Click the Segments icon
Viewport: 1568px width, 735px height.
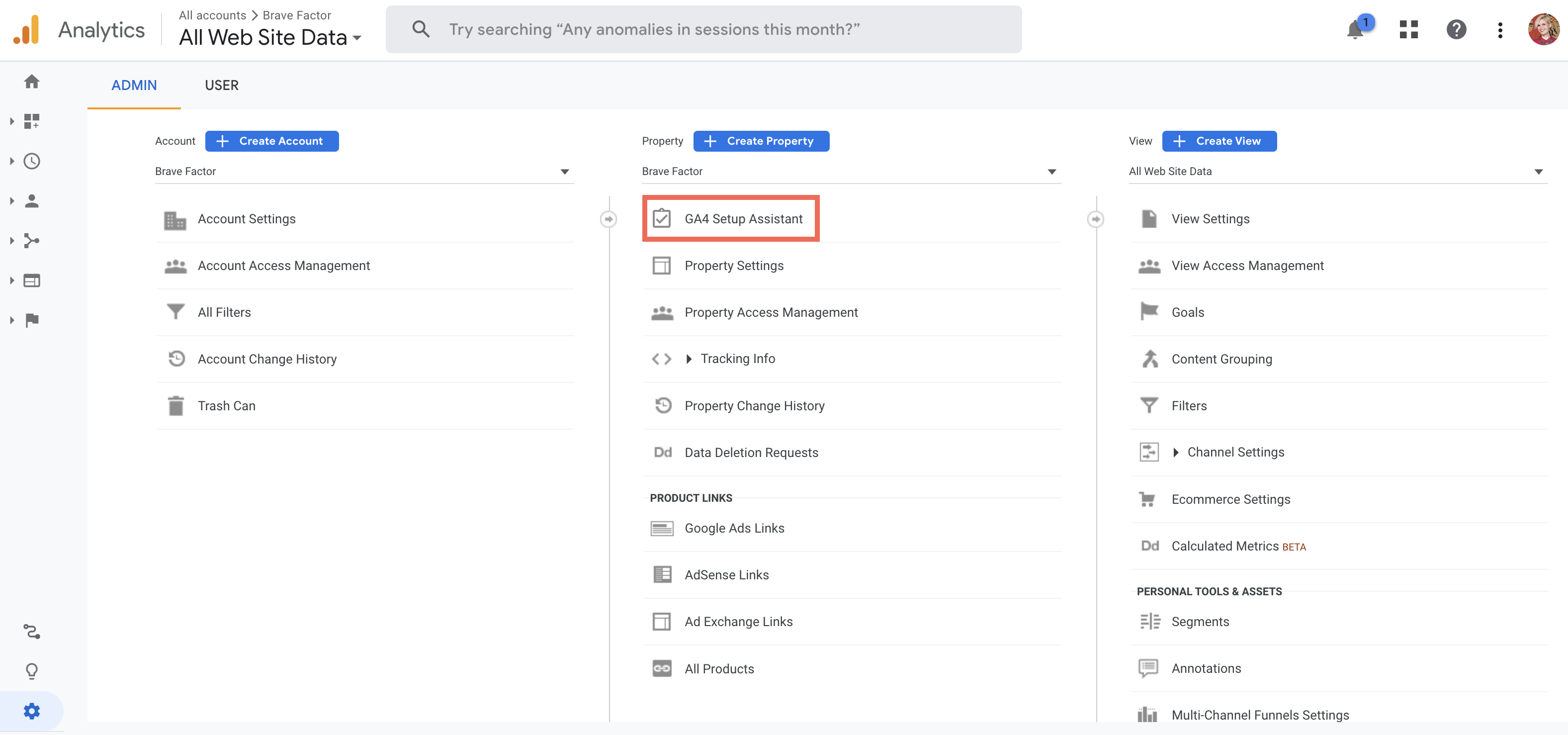click(x=1149, y=621)
